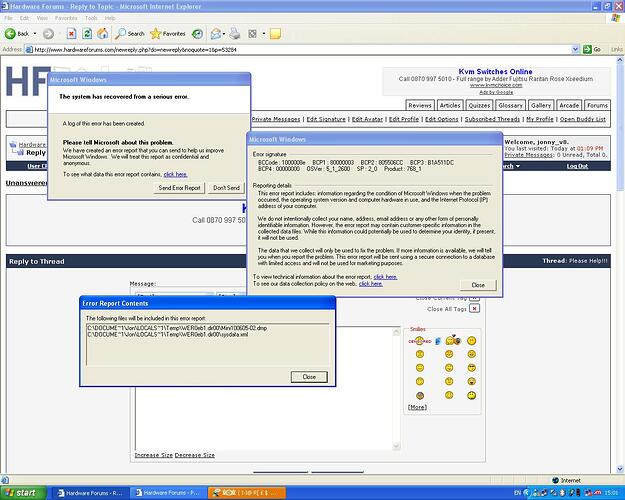
Task: Open the Favorites menu
Action: coord(66,18)
